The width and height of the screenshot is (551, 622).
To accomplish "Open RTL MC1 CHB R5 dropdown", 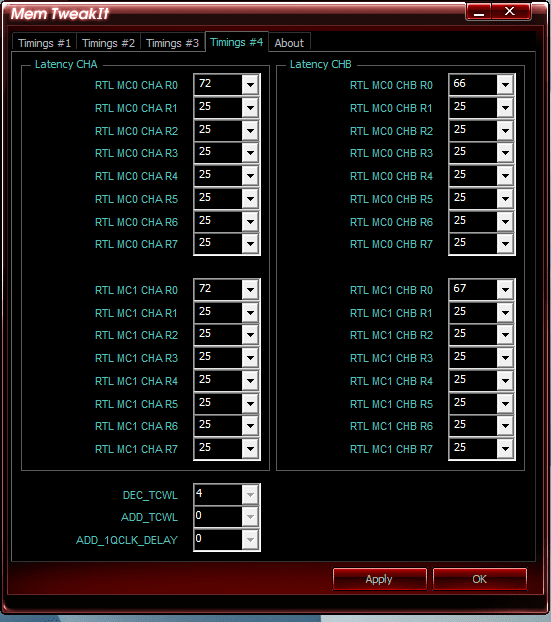I will tap(505, 404).
